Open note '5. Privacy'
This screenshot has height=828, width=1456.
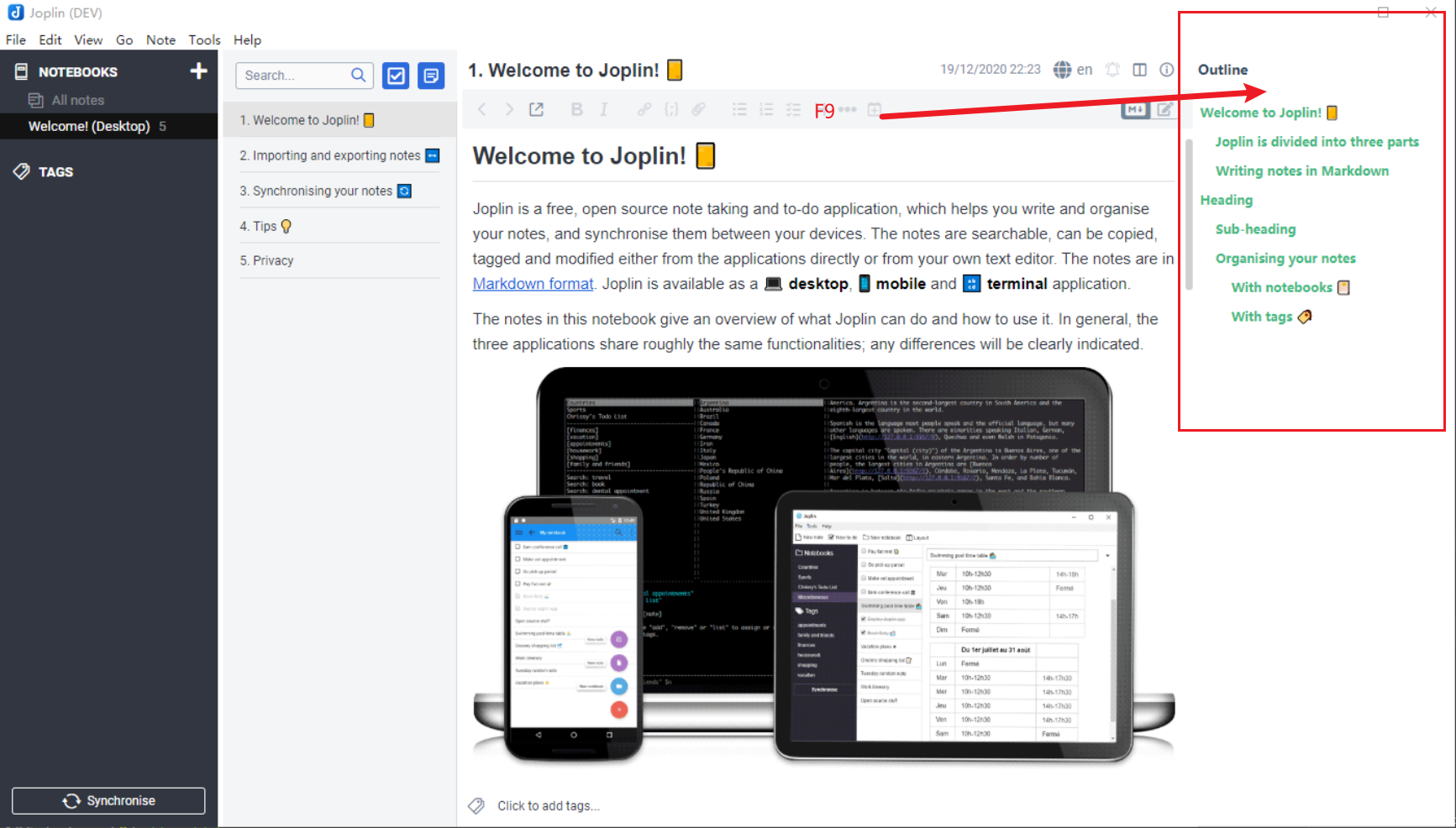point(339,260)
